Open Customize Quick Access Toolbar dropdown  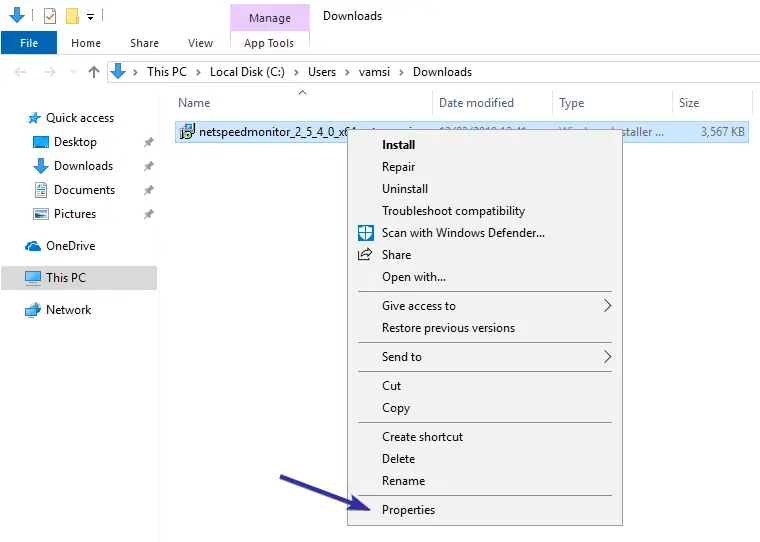pos(90,17)
